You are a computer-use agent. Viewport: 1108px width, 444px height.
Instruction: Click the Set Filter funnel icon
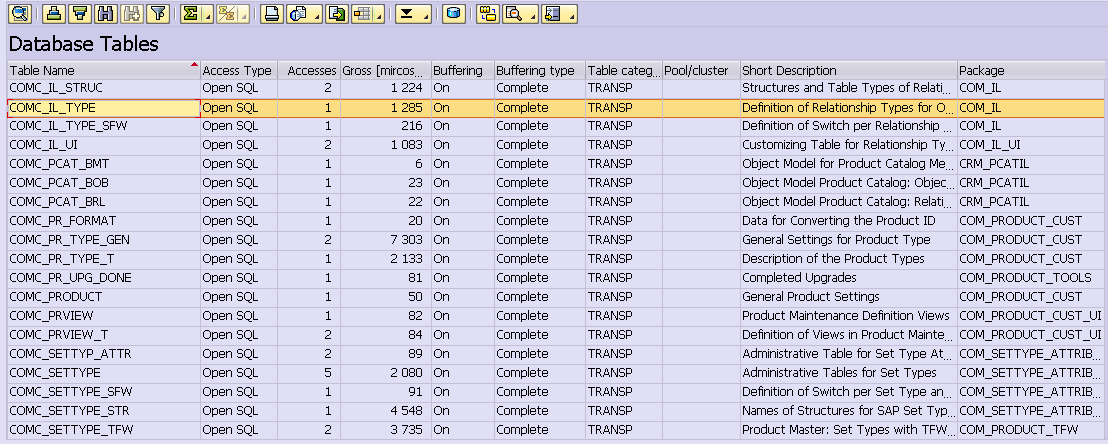pos(159,13)
